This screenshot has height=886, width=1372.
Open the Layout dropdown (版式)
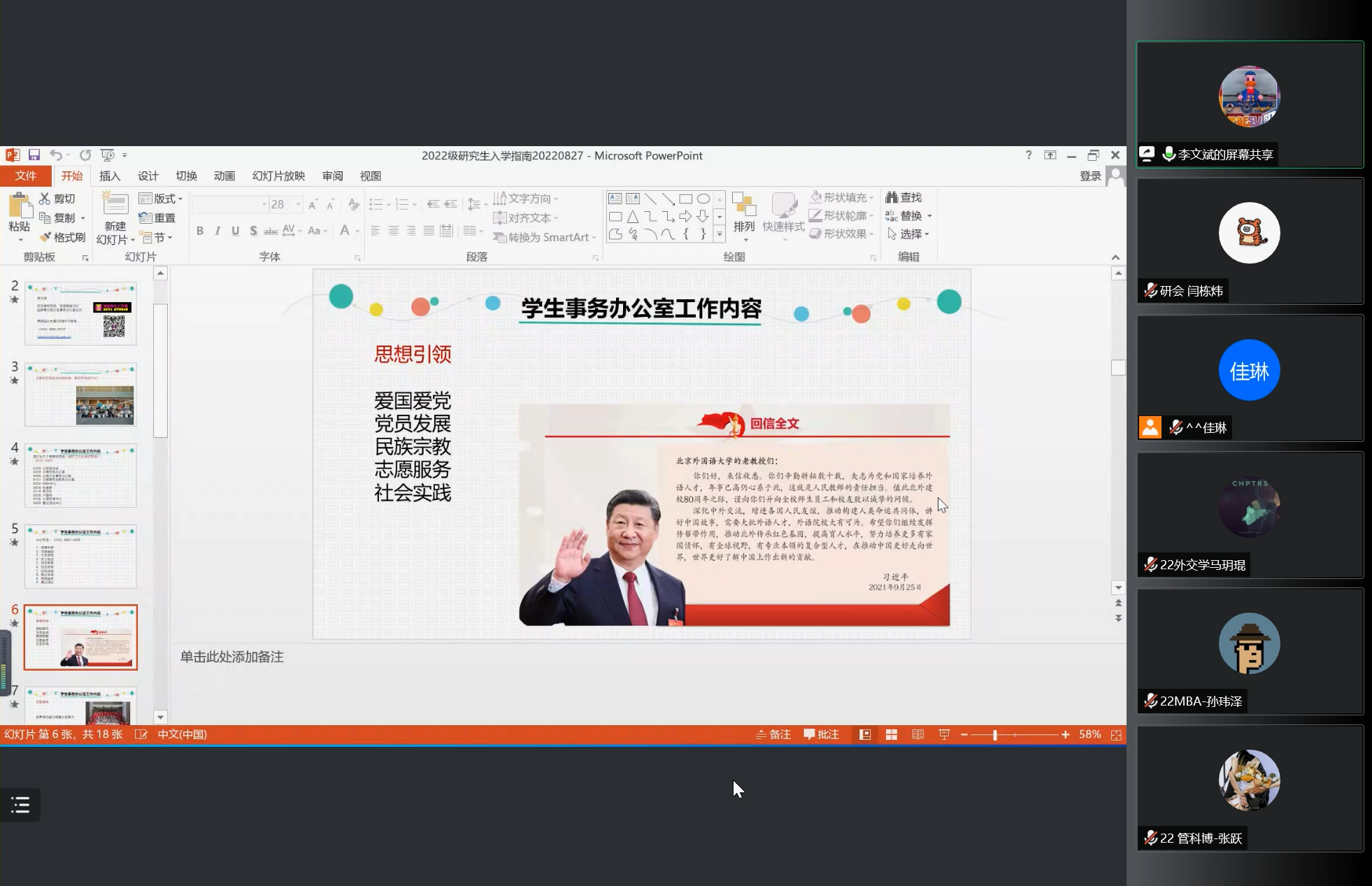pyautogui.click(x=162, y=199)
